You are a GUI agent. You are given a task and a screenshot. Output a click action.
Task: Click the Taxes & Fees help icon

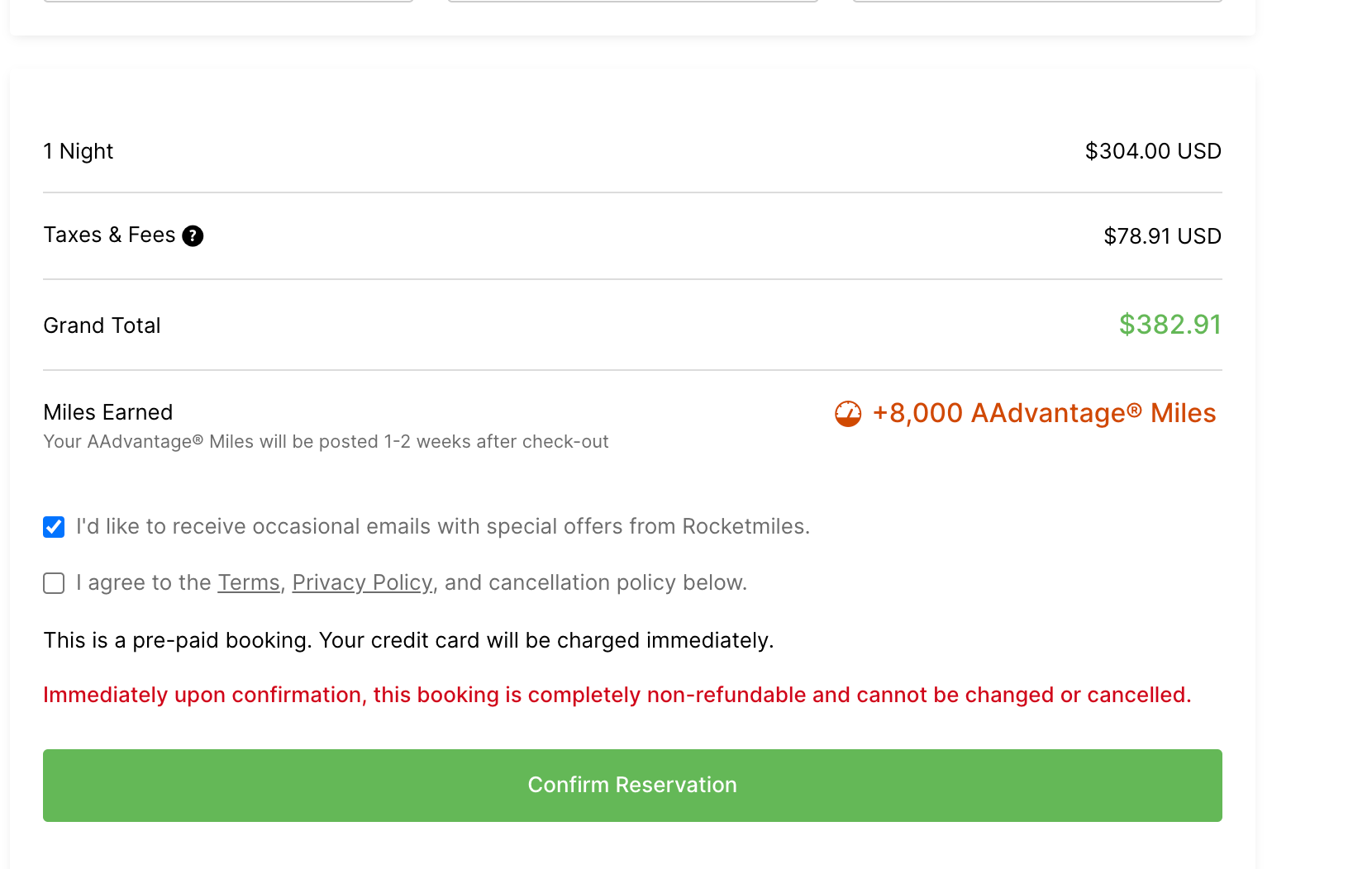(193, 236)
